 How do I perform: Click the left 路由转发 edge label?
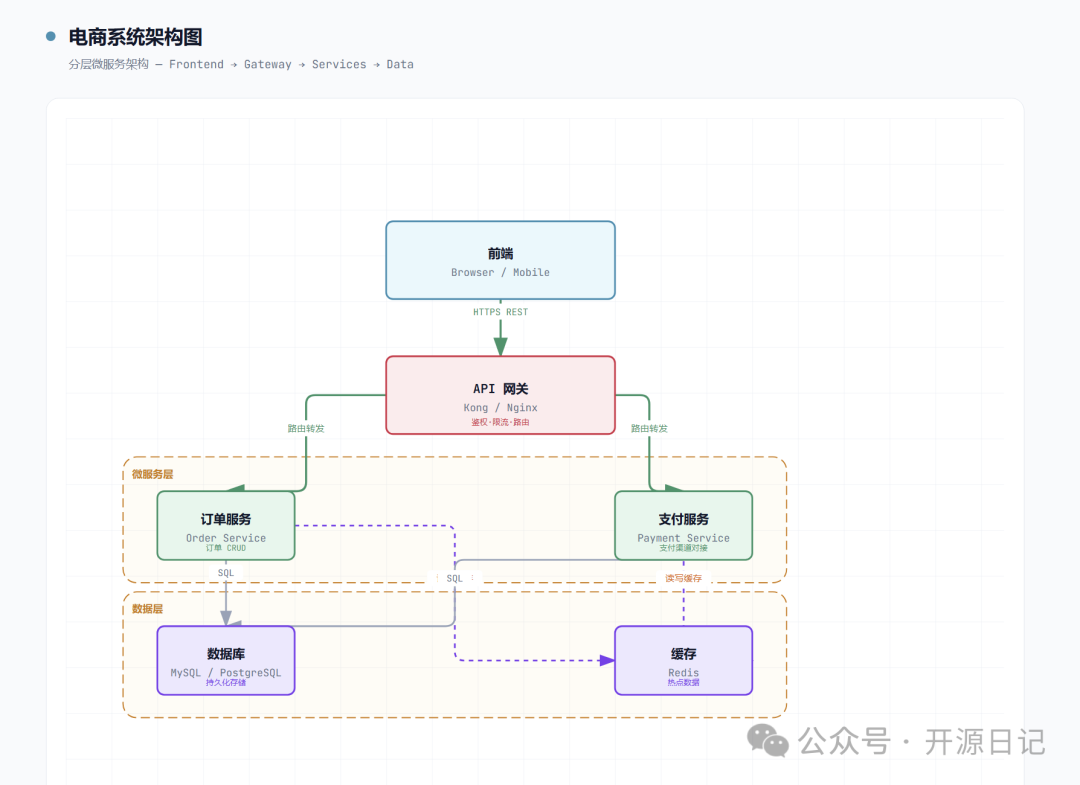306,428
